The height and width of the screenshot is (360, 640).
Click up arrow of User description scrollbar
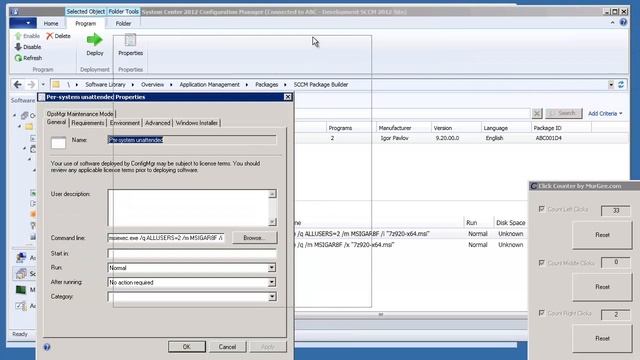click(272, 194)
